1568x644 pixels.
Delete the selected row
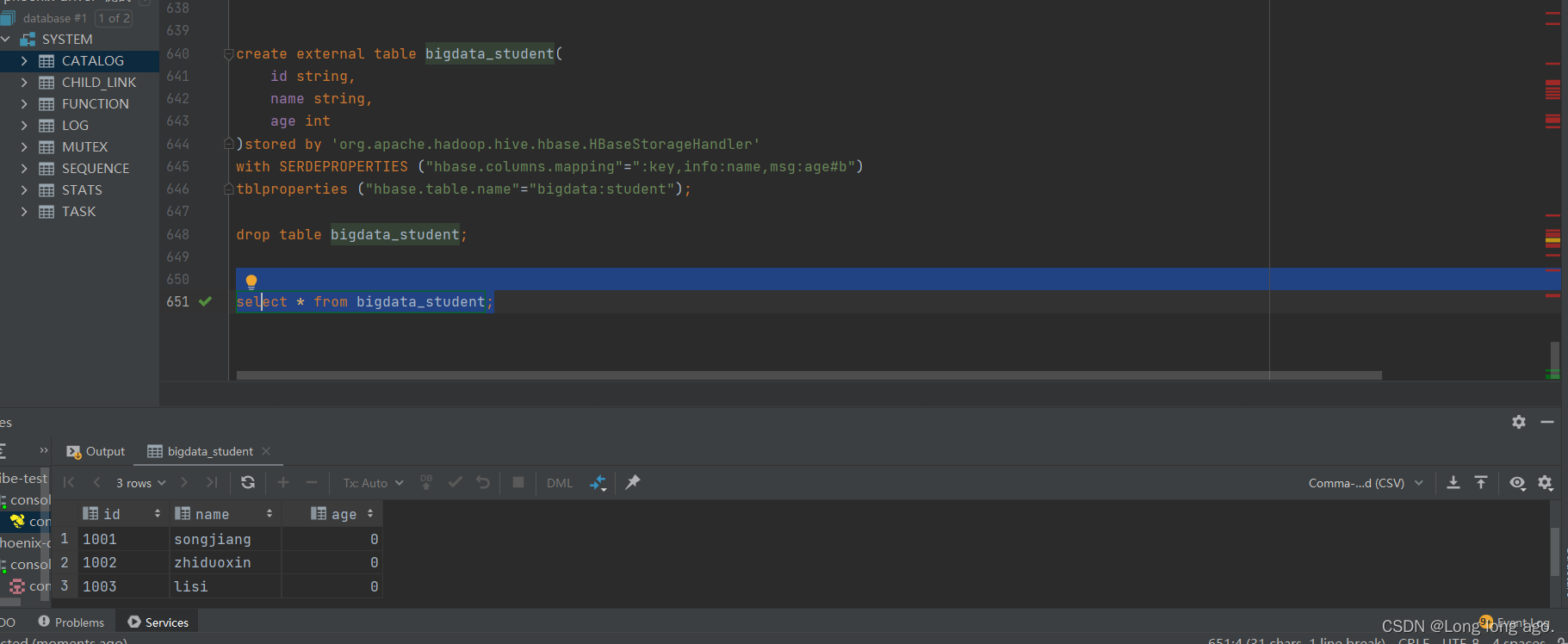pyautogui.click(x=312, y=482)
